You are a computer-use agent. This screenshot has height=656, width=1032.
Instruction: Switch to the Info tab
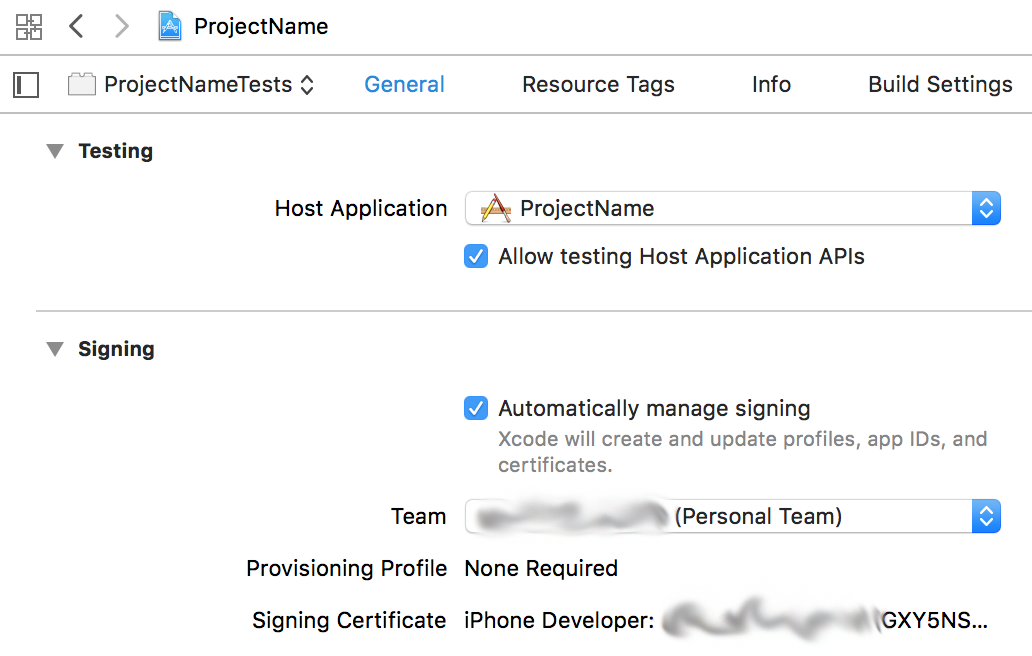[771, 84]
